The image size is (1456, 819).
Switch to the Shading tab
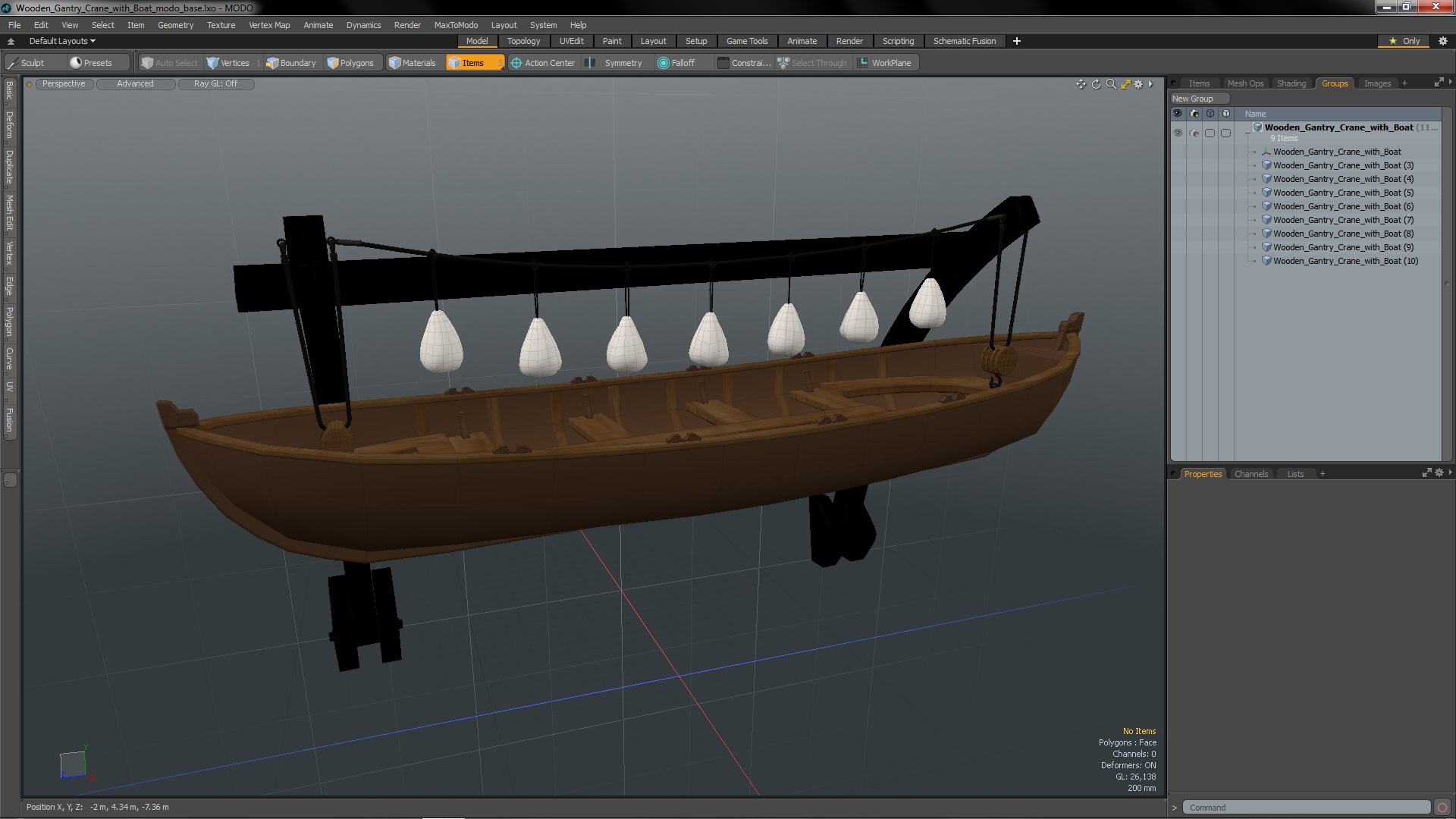1291,83
